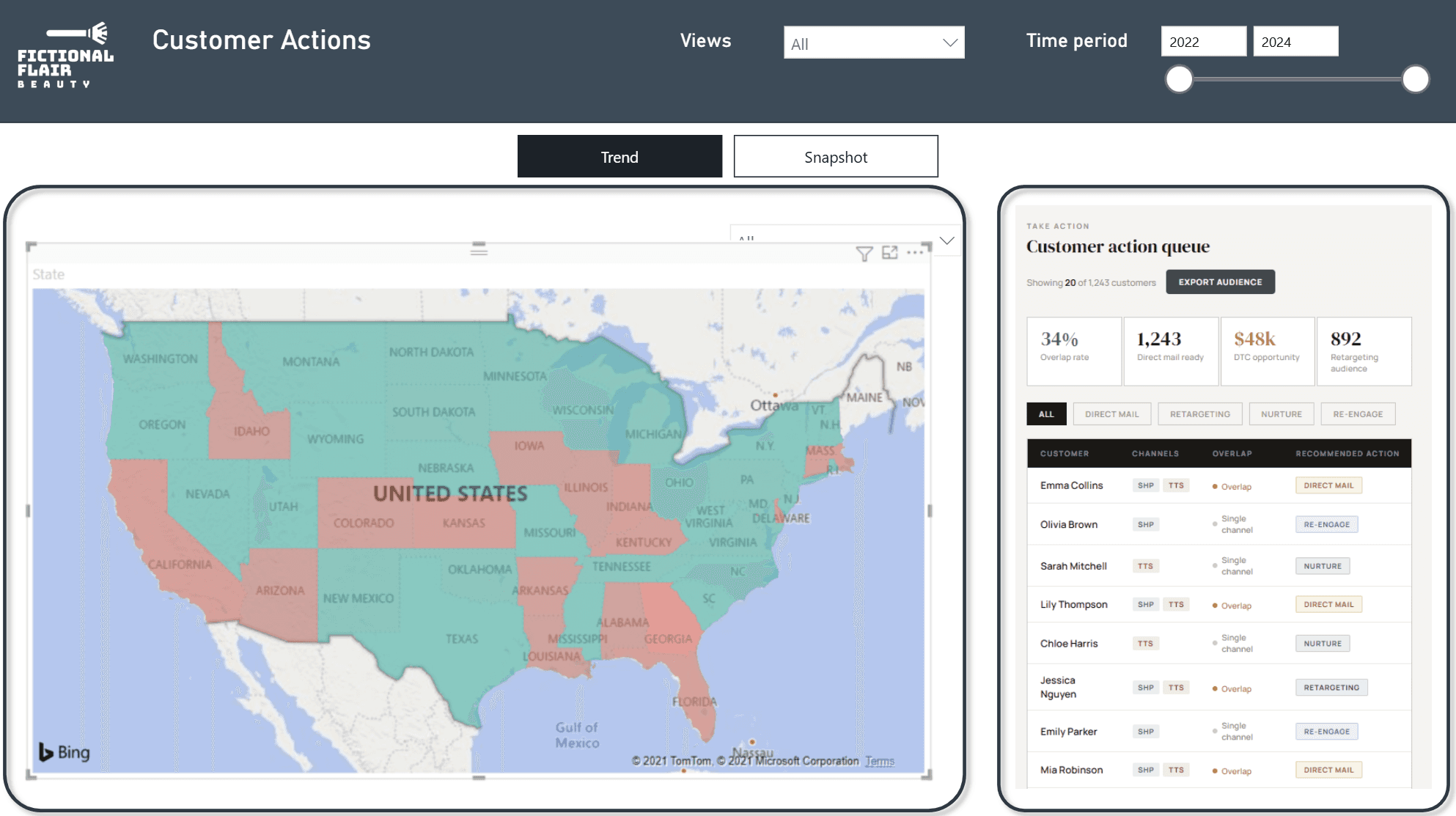Click the filter icon on the map visual
Viewport: 1456px width, 816px height.
point(864,254)
